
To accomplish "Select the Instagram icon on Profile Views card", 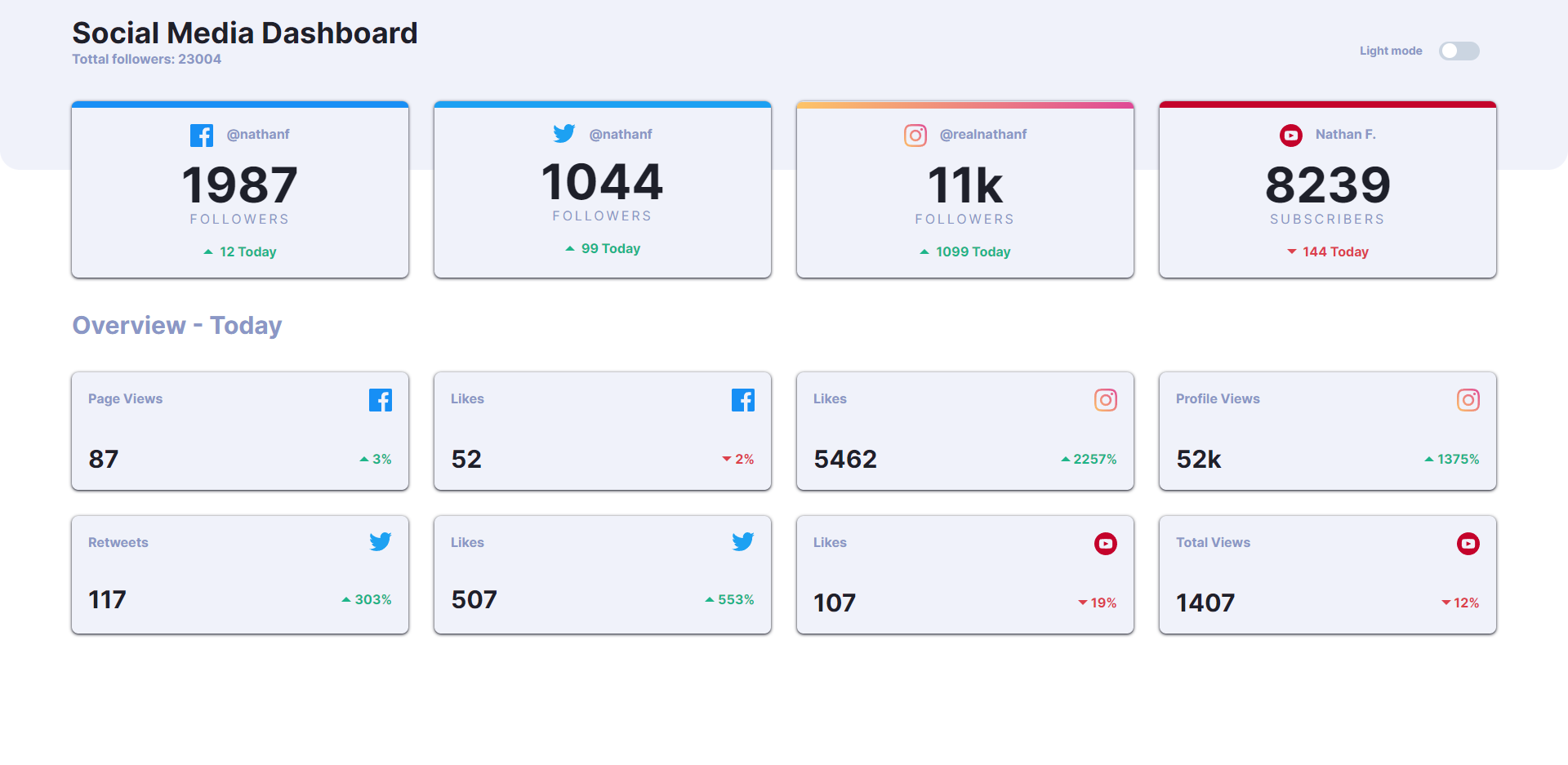I will 1468,400.
